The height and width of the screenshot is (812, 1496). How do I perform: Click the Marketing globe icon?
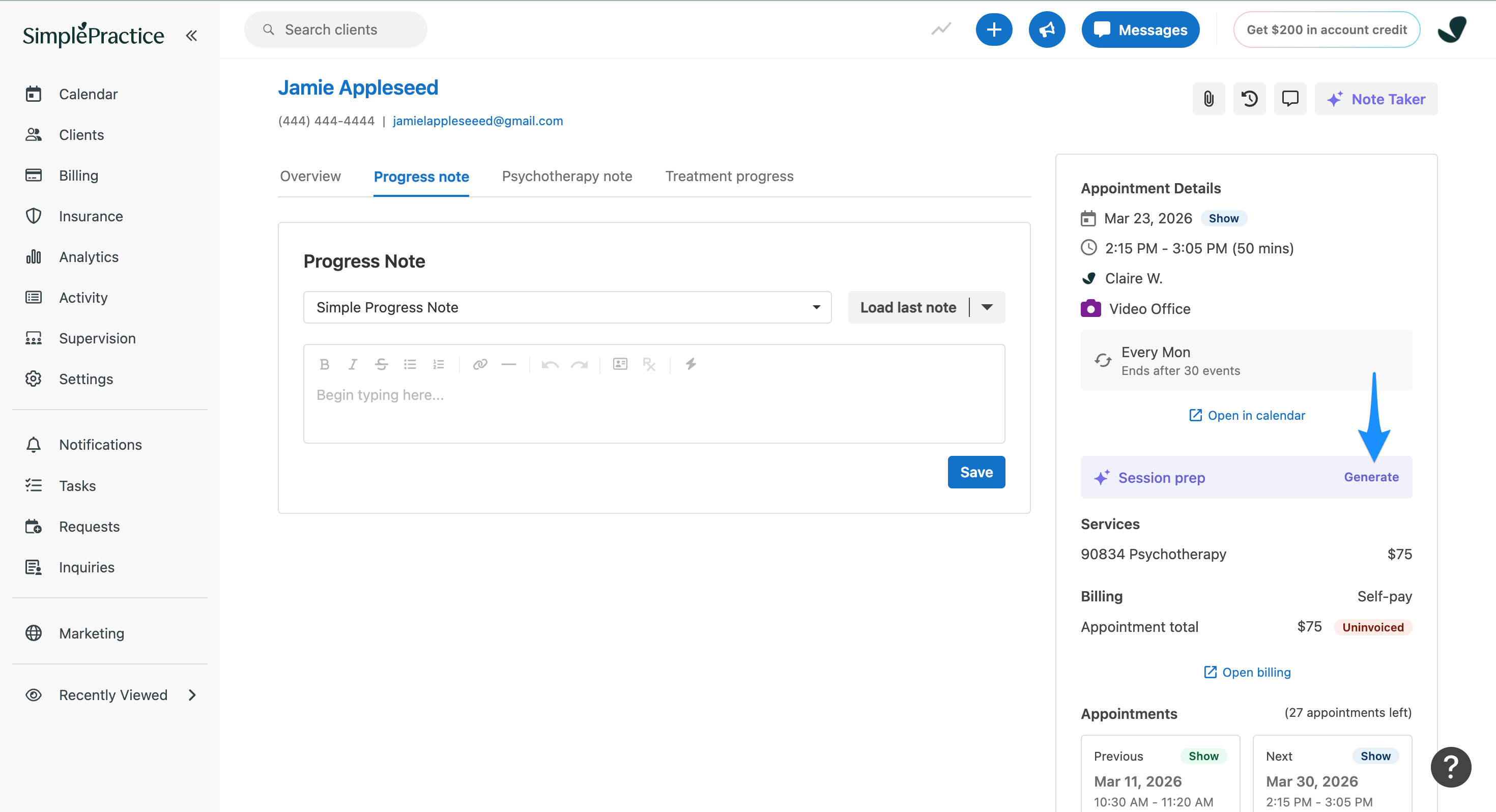34,633
